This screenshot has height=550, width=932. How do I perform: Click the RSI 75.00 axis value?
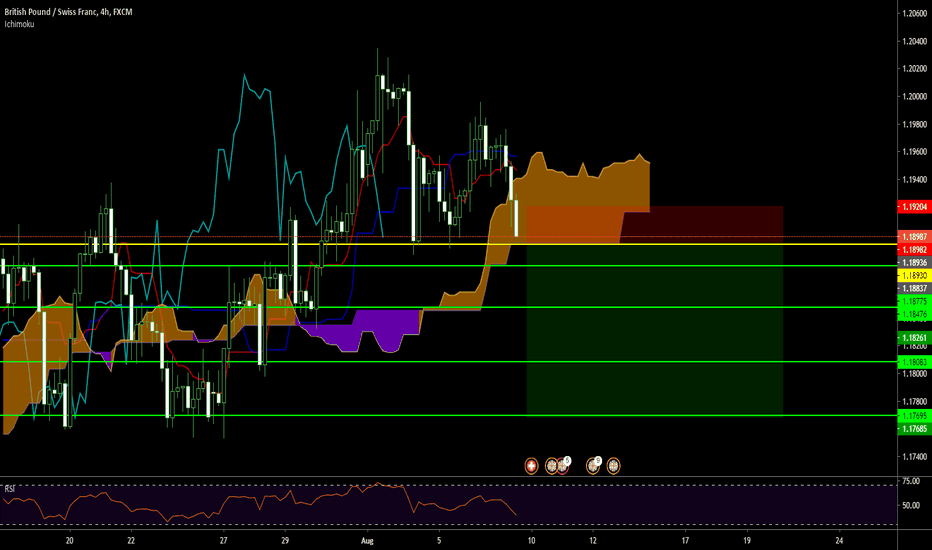pos(911,481)
